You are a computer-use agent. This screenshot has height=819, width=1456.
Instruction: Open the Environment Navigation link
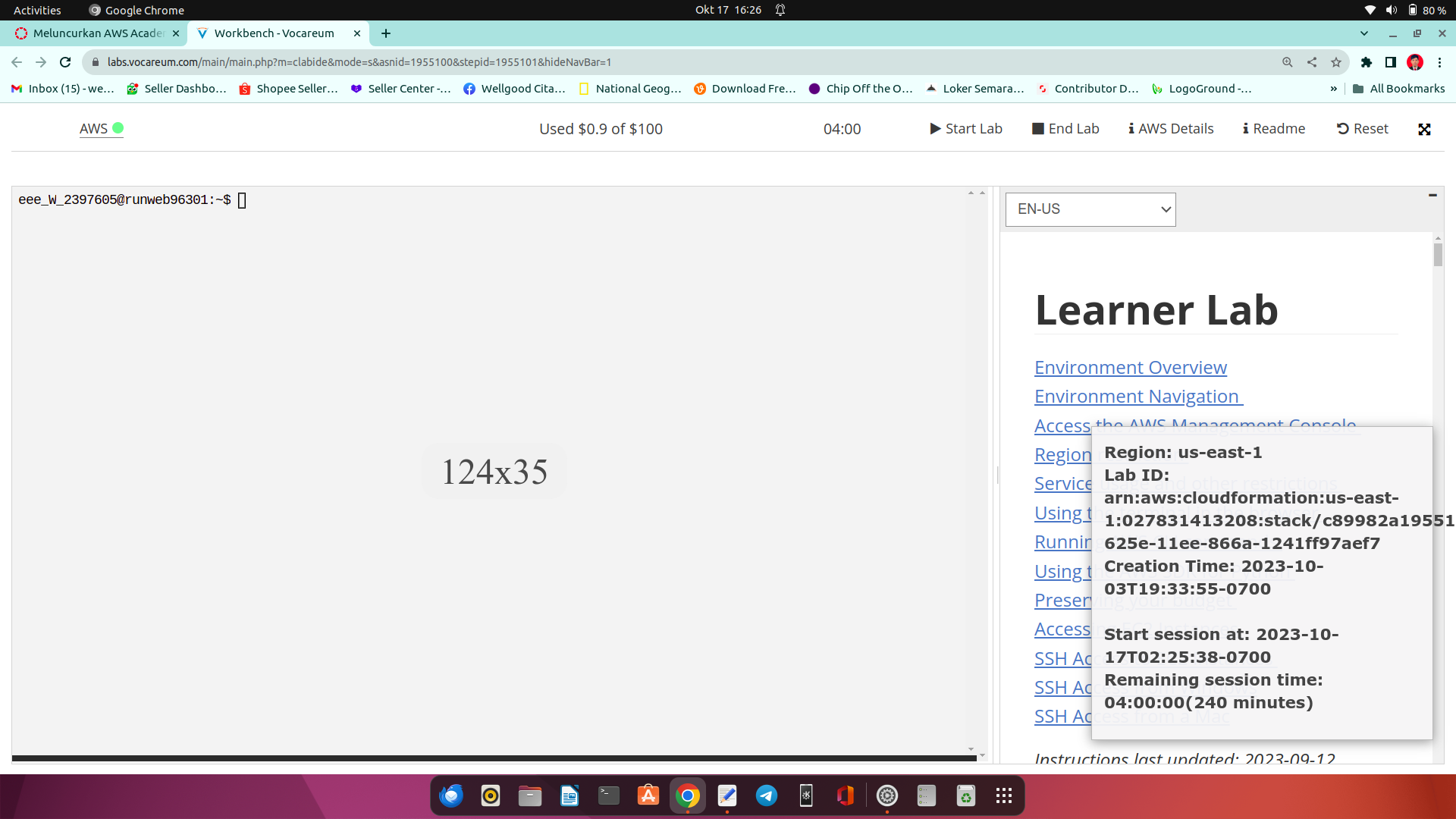point(1137,397)
